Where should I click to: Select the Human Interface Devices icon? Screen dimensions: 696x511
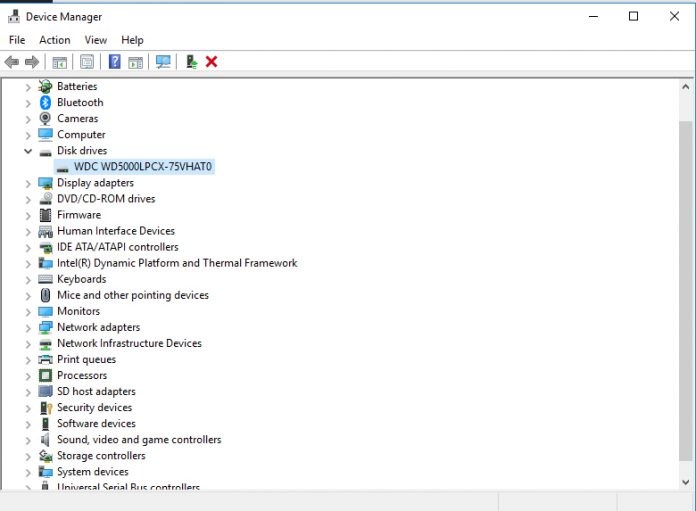coord(45,231)
